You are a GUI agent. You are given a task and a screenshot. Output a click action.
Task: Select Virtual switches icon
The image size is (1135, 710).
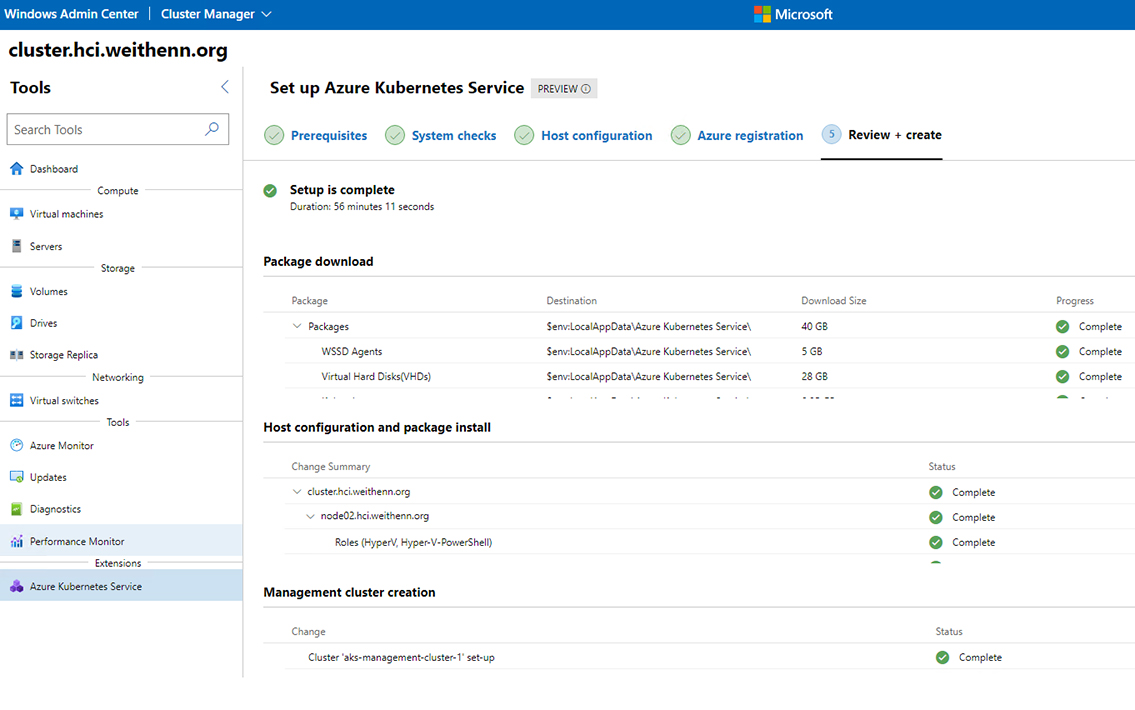coord(17,400)
